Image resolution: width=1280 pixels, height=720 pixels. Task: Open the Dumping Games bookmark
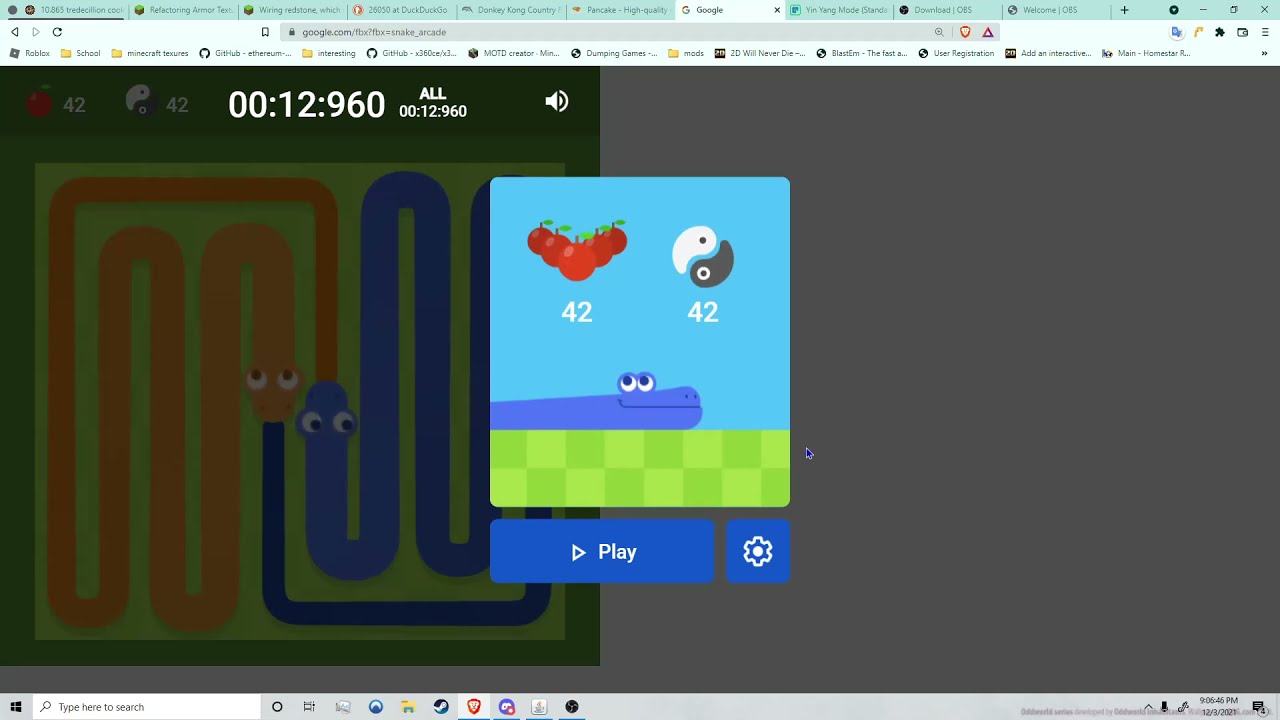pos(614,53)
